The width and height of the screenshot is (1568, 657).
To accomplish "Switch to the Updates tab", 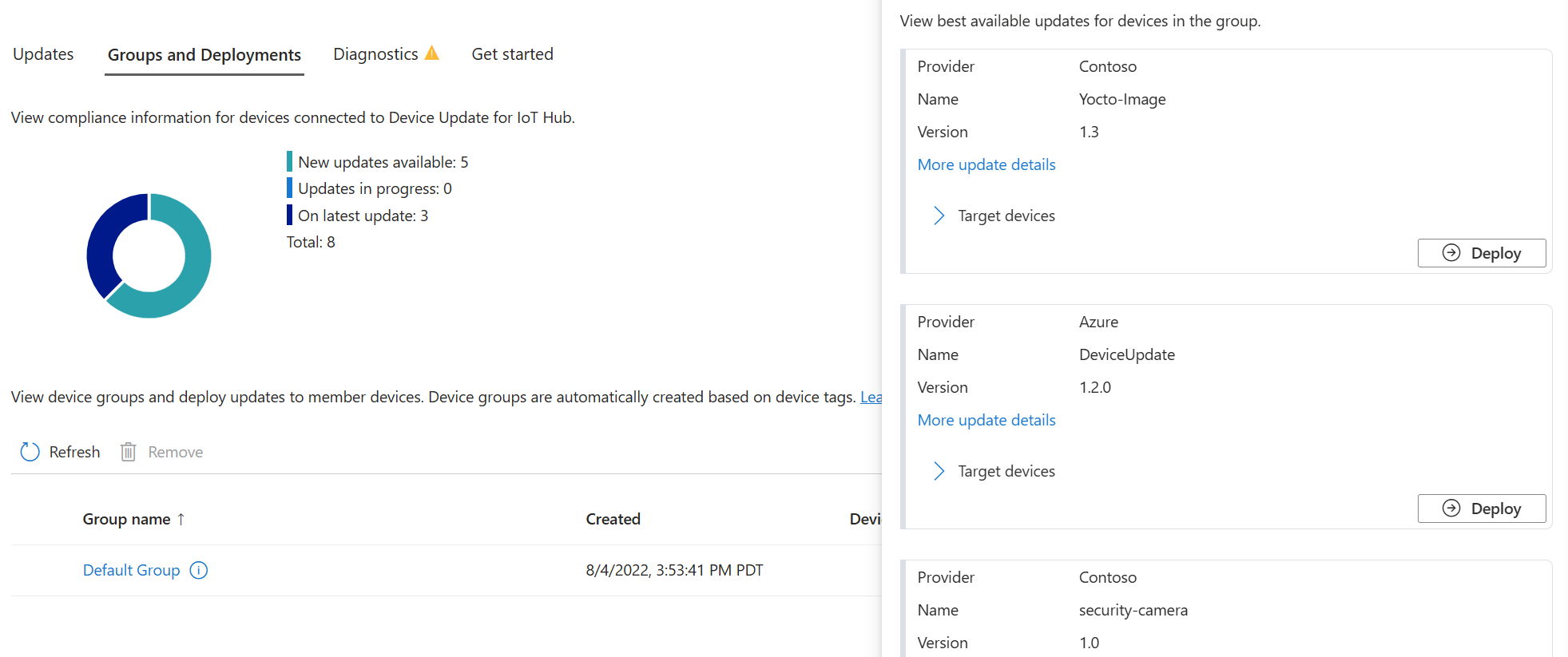I will point(43,54).
